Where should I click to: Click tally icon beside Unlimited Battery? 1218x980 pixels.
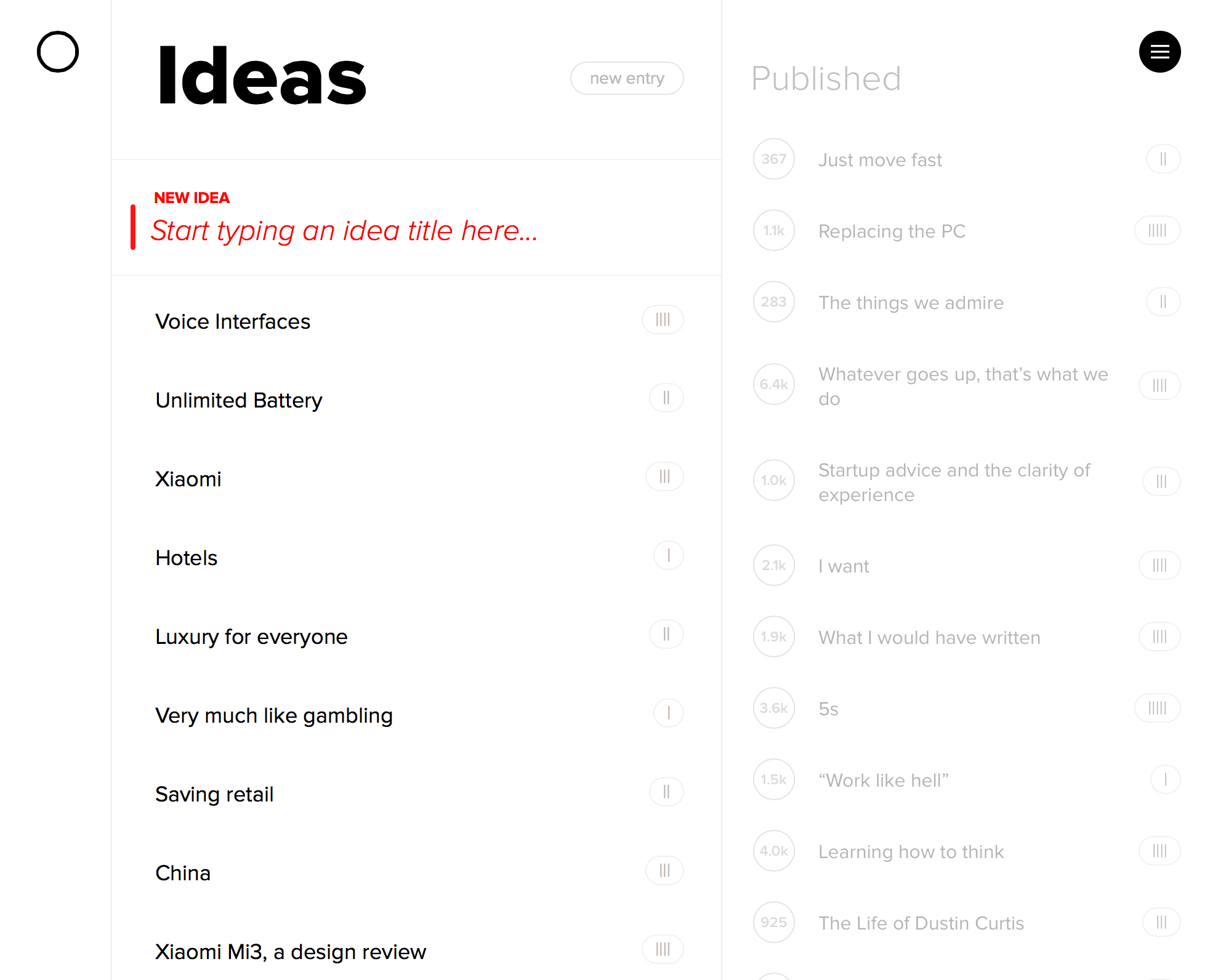pos(666,398)
